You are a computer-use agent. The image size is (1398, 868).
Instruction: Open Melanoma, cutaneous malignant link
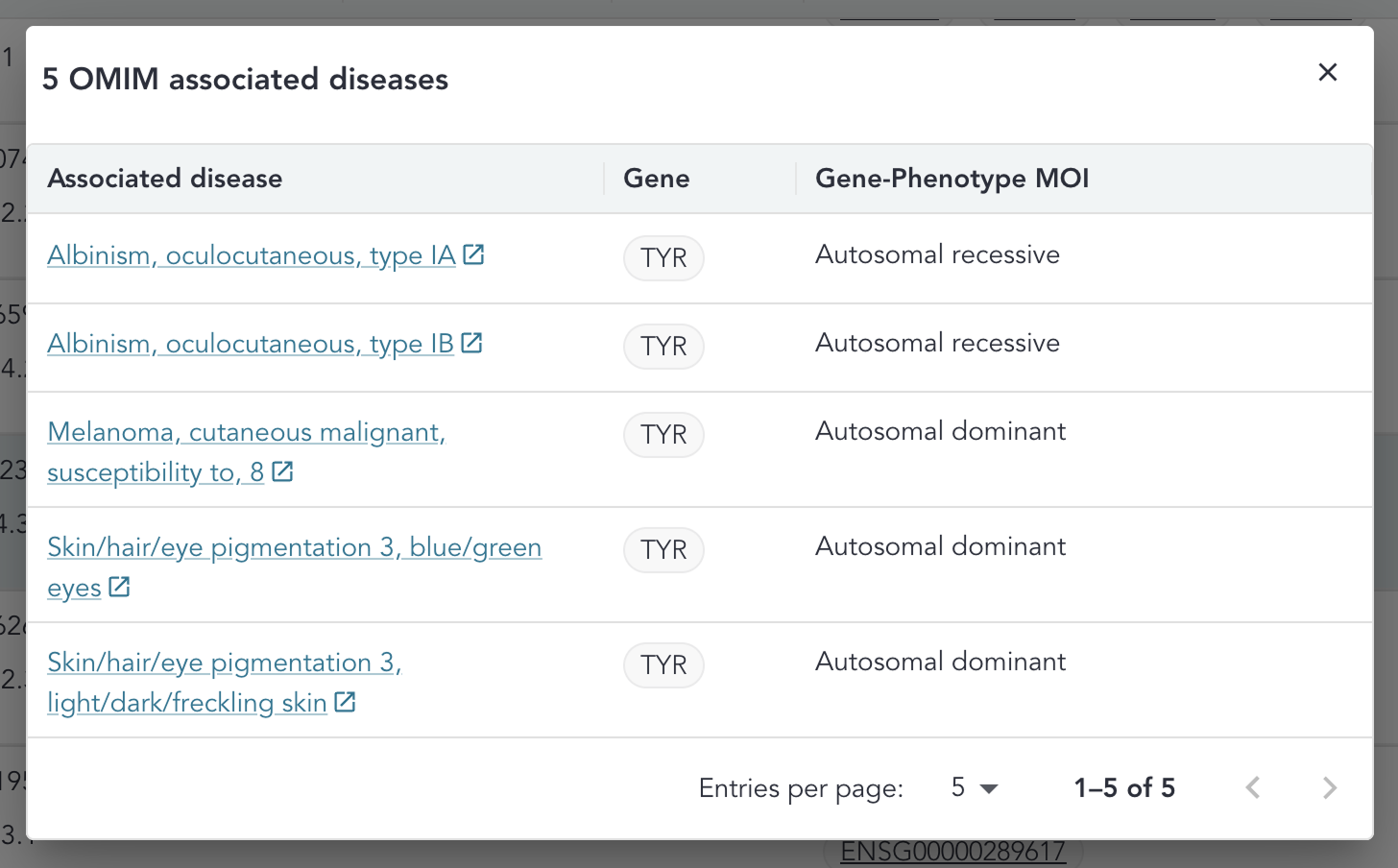point(246,432)
